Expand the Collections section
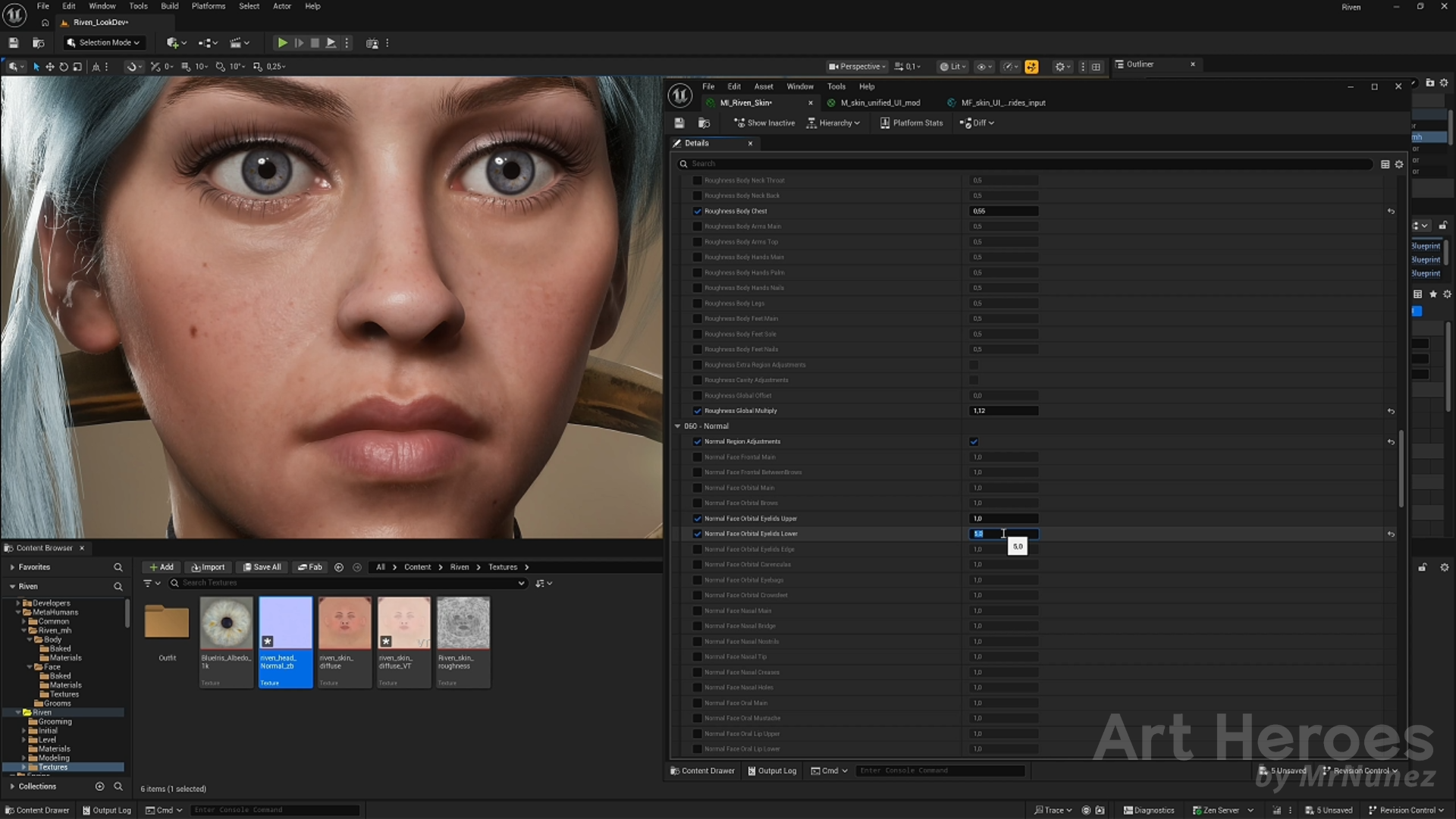Image resolution: width=1456 pixels, height=819 pixels. pos(12,786)
